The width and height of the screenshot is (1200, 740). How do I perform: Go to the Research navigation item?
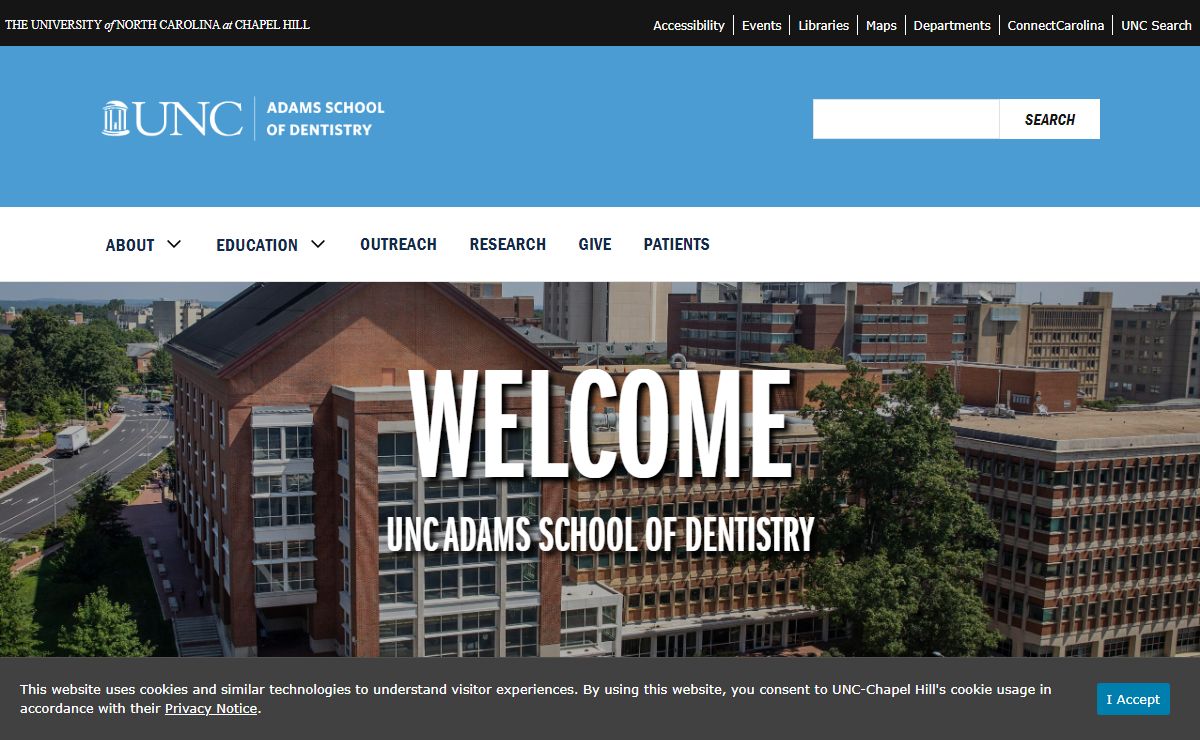point(507,244)
